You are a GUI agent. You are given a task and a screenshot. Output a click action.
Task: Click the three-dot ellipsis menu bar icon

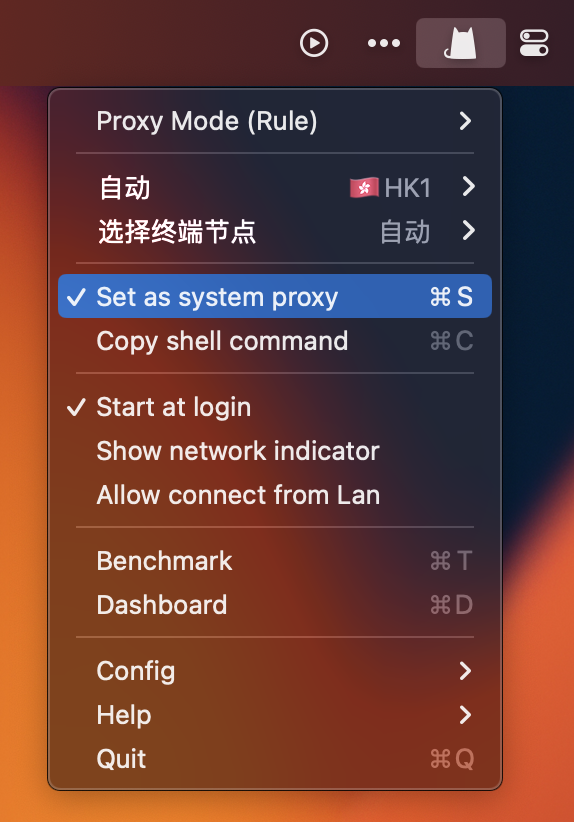[384, 43]
